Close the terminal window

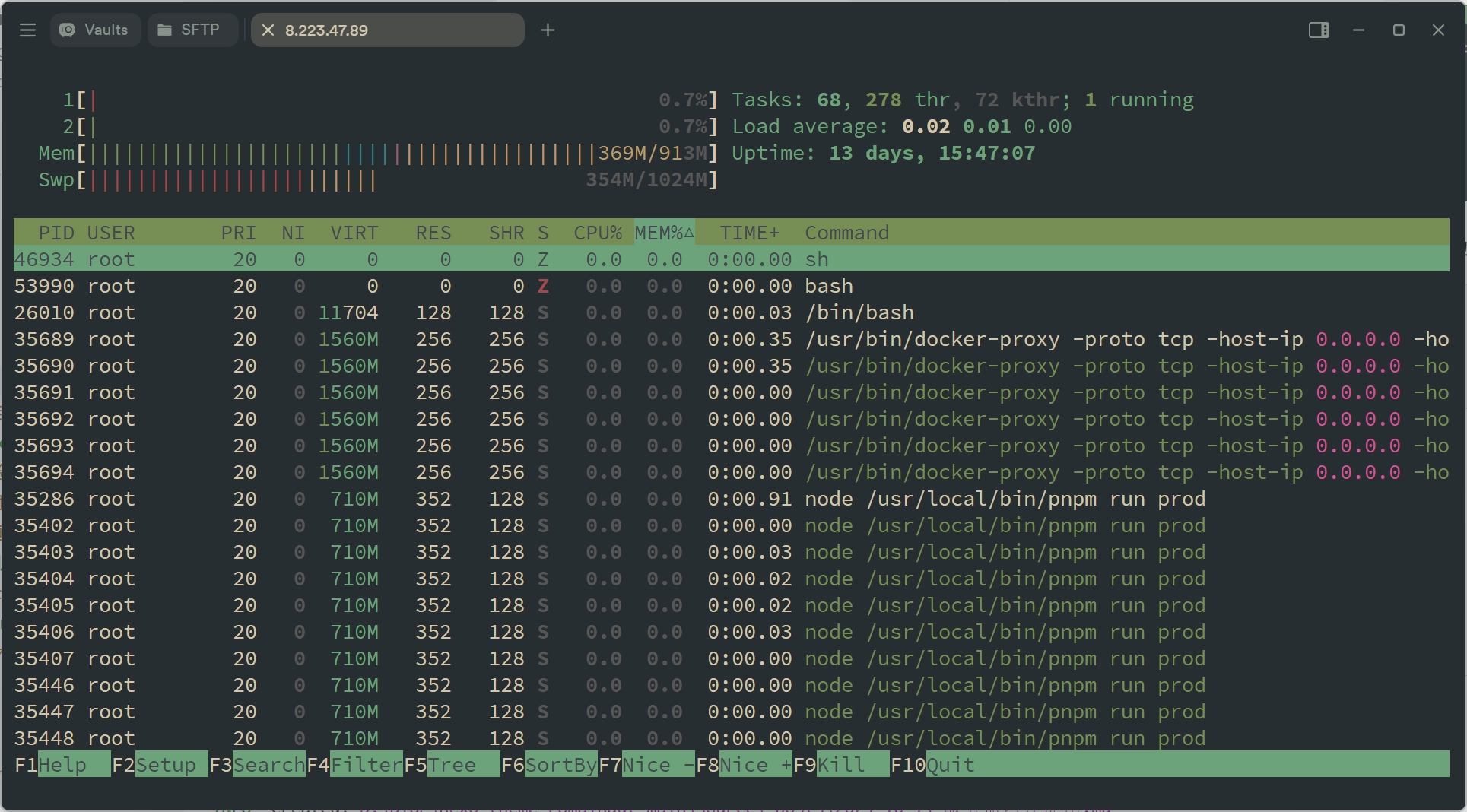(1438, 30)
